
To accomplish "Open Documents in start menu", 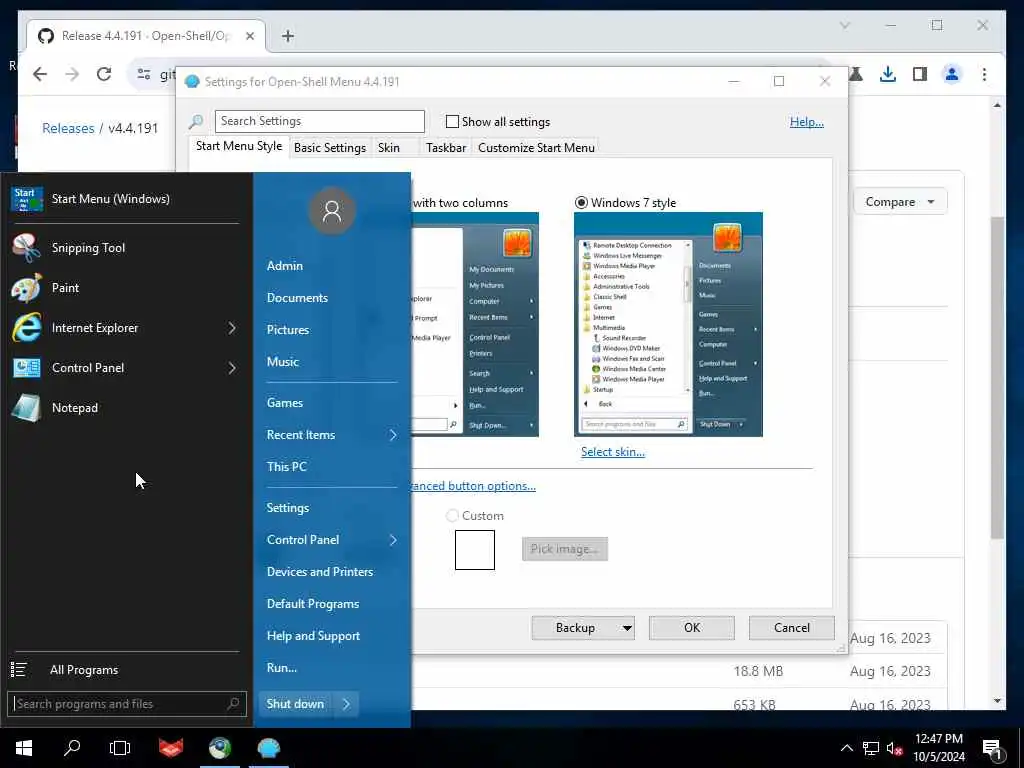I will click(x=297, y=298).
